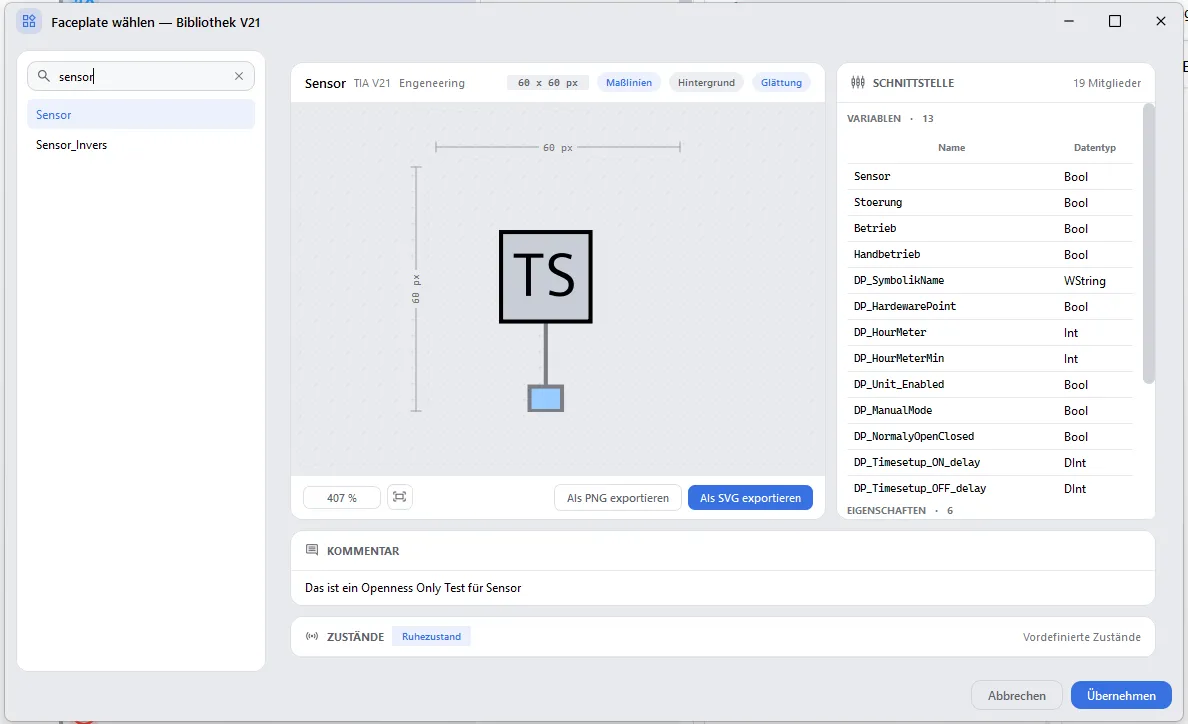The height and width of the screenshot is (724, 1188).
Task: Click Als SVG exportieren button
Action: coord(750,498)
